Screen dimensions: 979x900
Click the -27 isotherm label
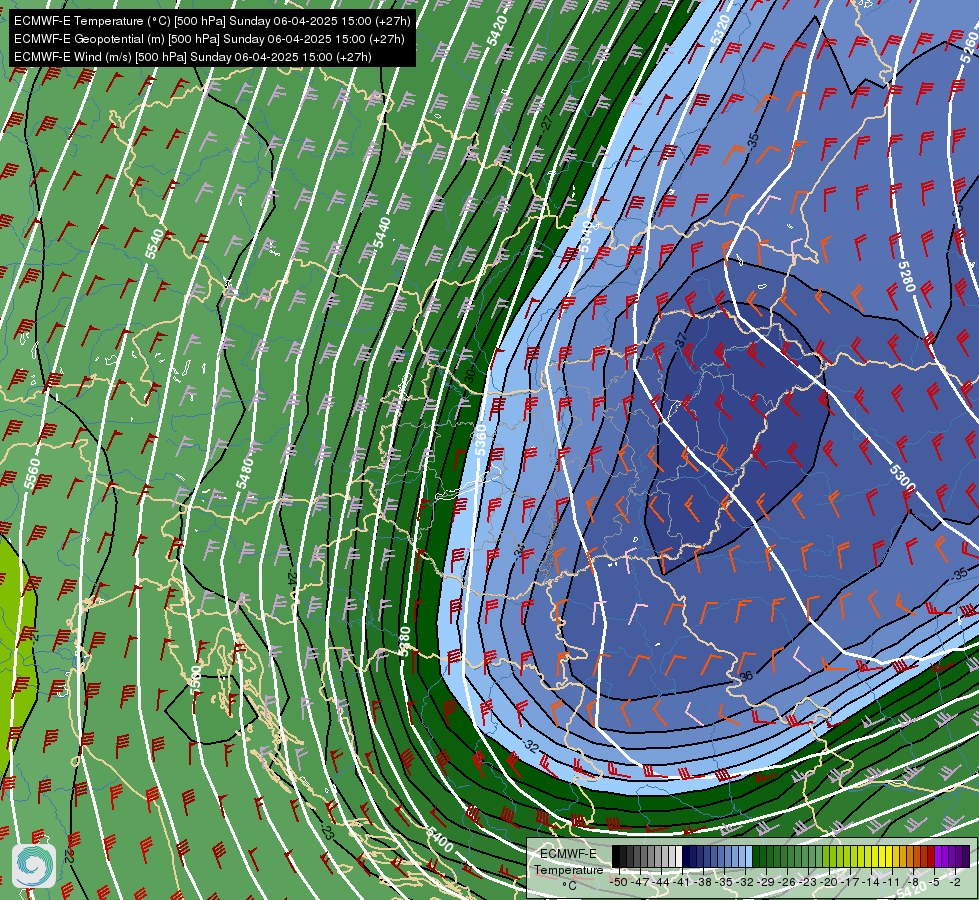[x=547, y=122]
